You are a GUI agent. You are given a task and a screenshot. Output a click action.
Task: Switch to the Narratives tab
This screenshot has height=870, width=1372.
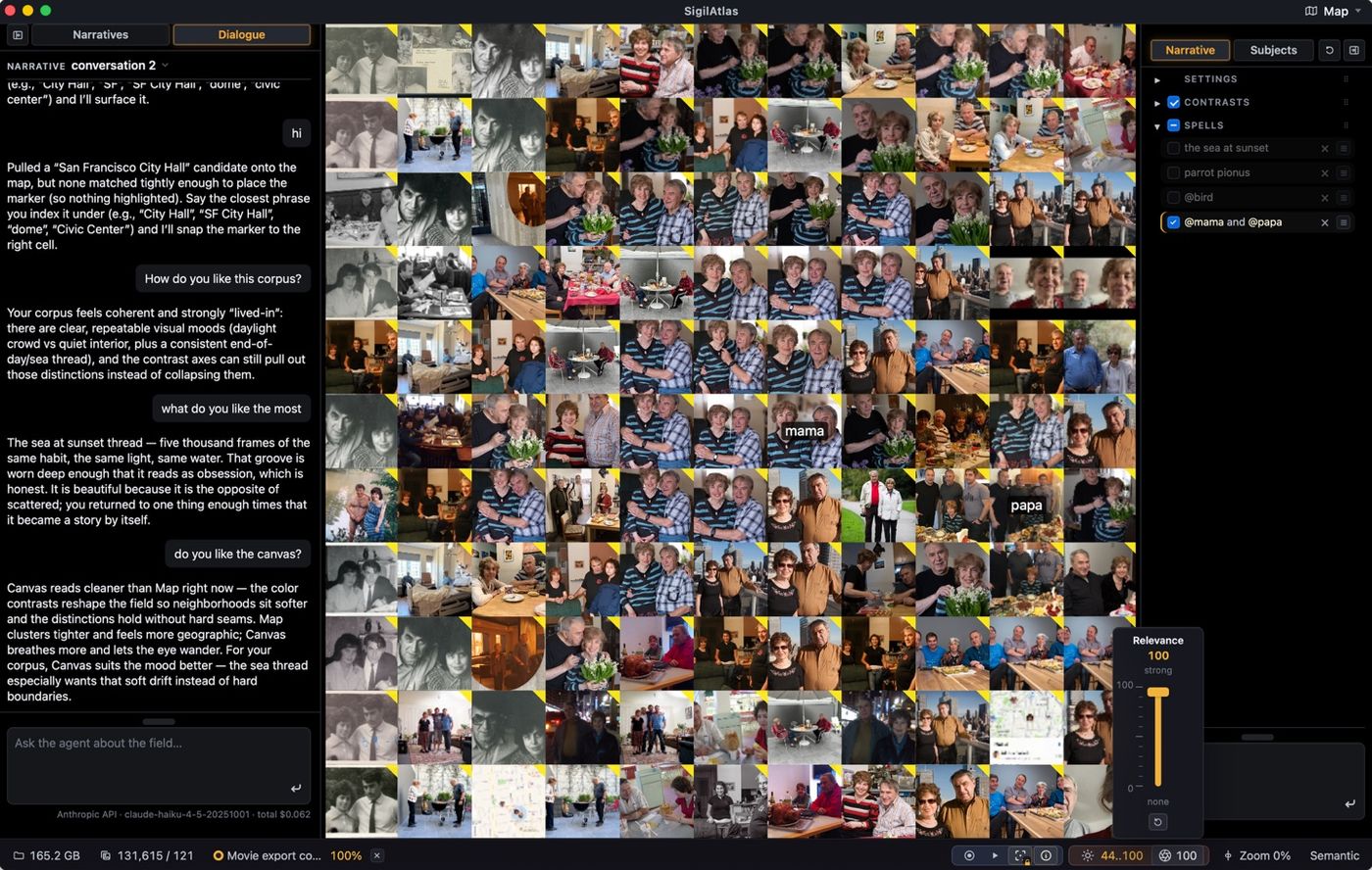[x=100, y=34]
